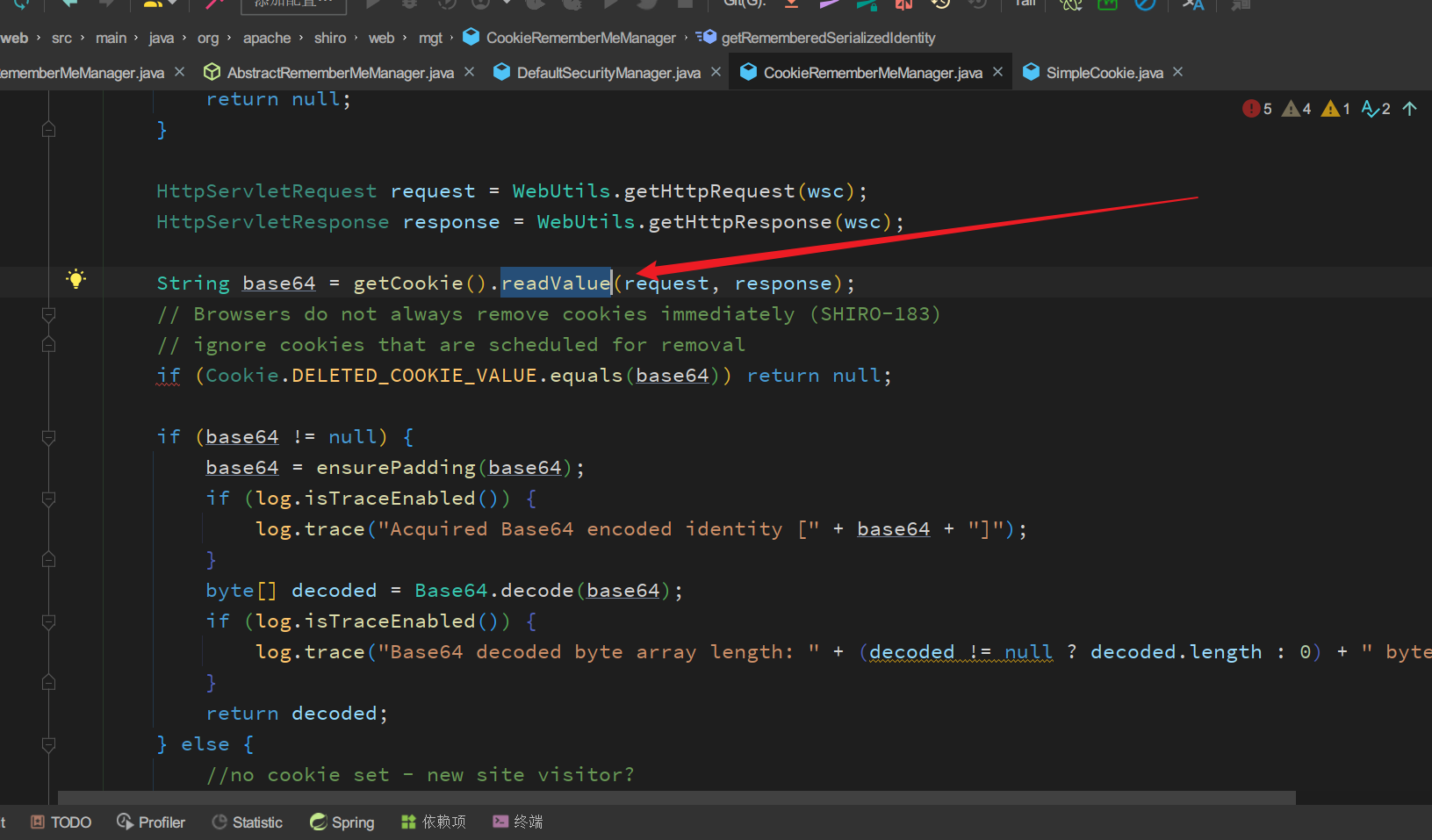Click the horizontal scrollbar of the editor
The height and width of the screenshot is (840, 1432).
(x=676, y=797)
